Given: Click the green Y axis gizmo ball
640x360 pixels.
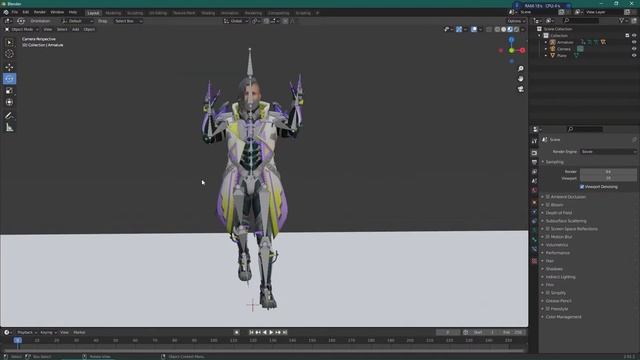Looking at the screenshot, I should tap(511, 50).
